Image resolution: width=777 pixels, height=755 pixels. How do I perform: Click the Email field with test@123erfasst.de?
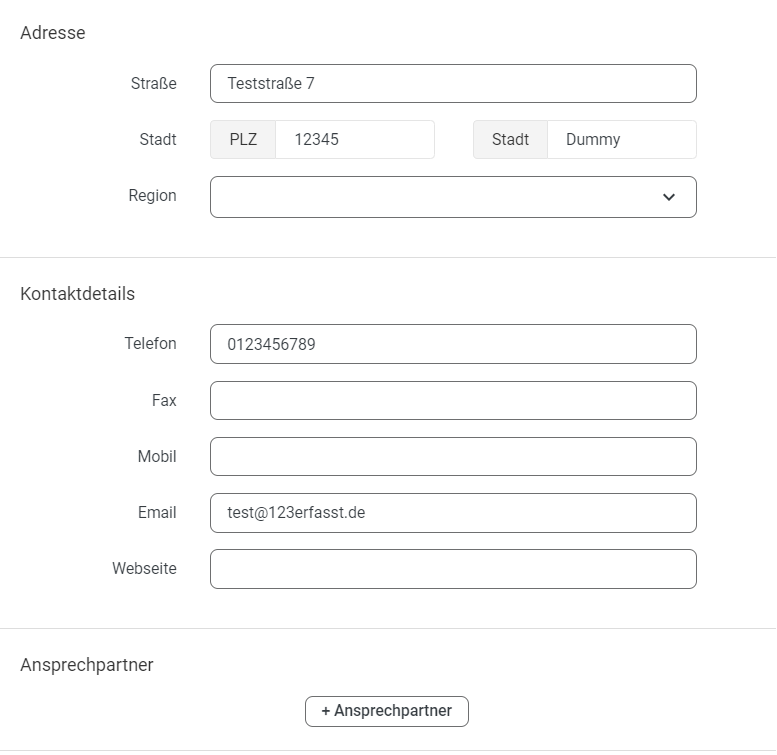[453, 513]
